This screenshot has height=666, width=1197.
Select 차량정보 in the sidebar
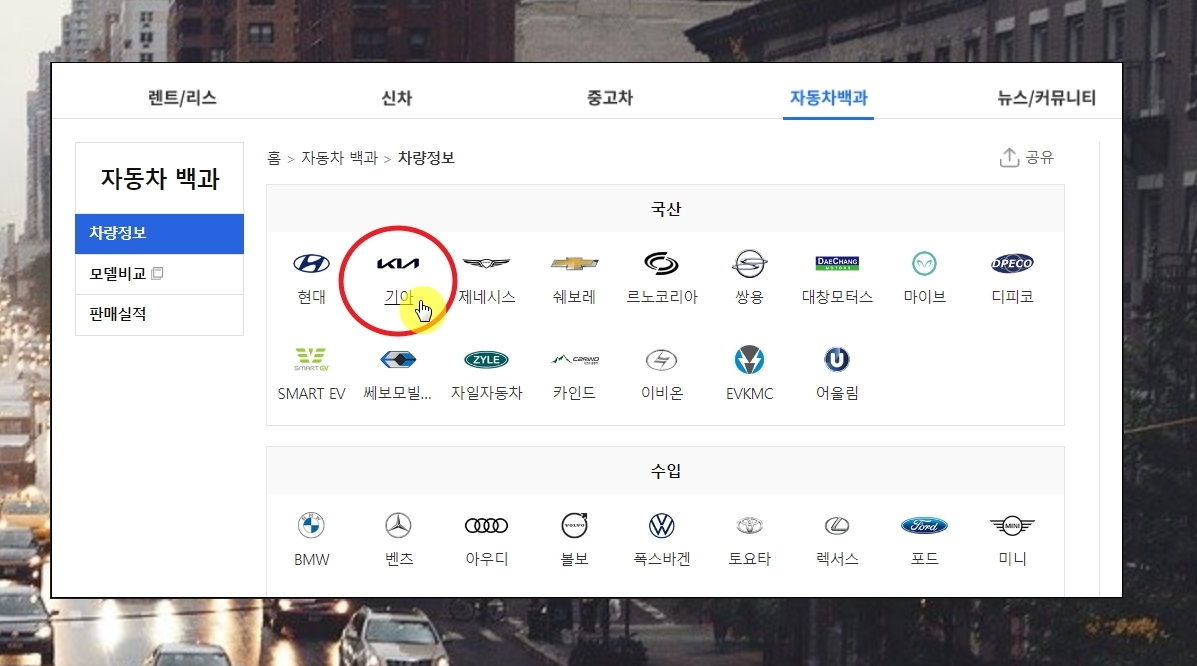[160, 234]
